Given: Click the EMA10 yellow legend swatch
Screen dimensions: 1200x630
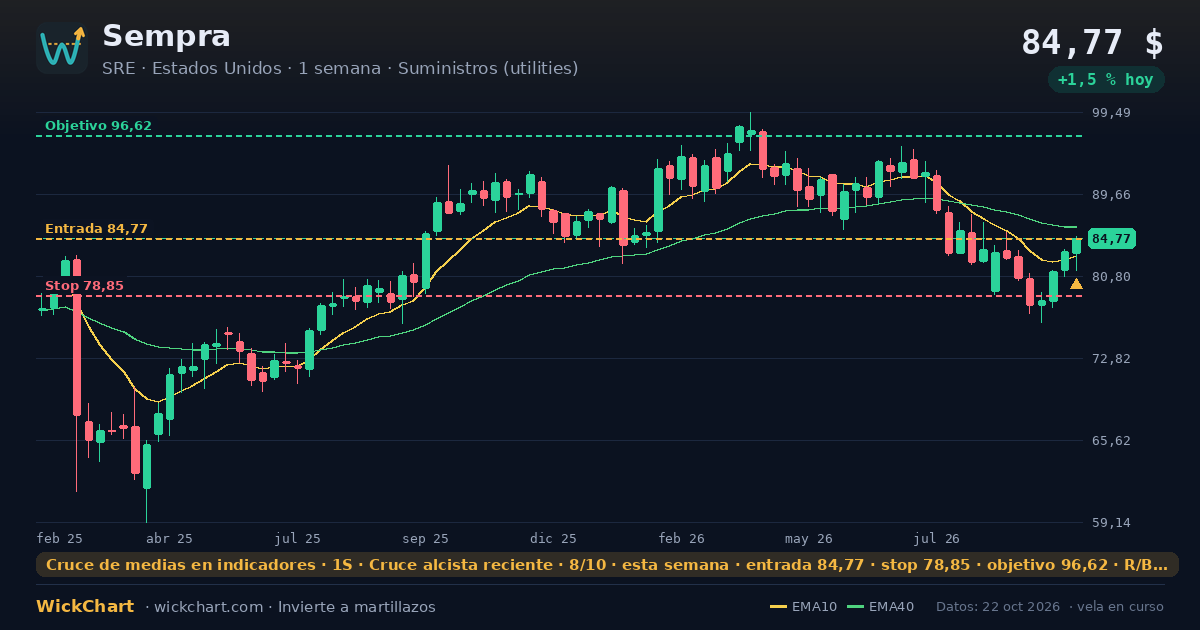Looking at the screenshot, I should point(778,607).
